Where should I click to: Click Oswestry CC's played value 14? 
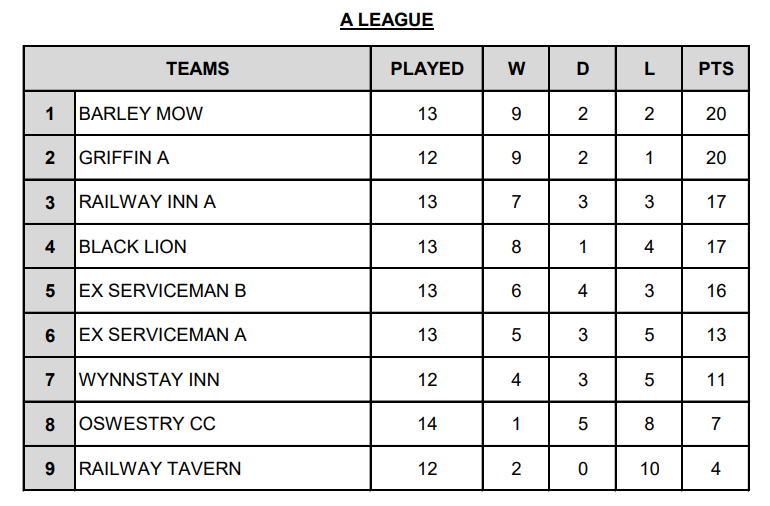(427, 424)
